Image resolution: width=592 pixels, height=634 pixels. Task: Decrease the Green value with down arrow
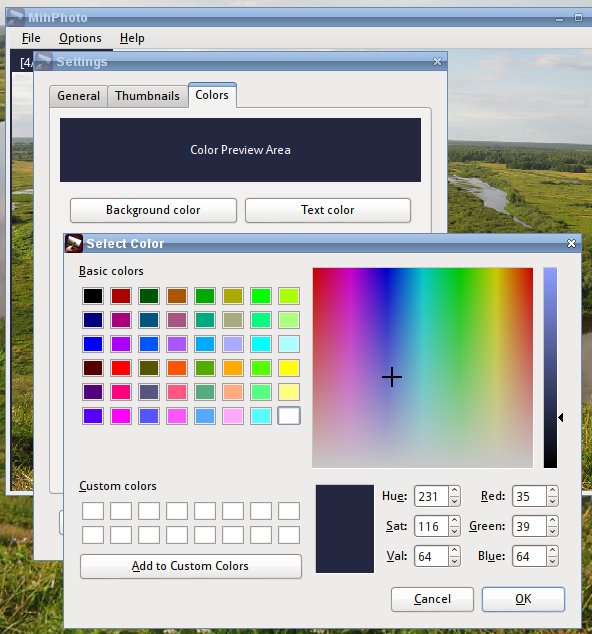coord(552,531)
